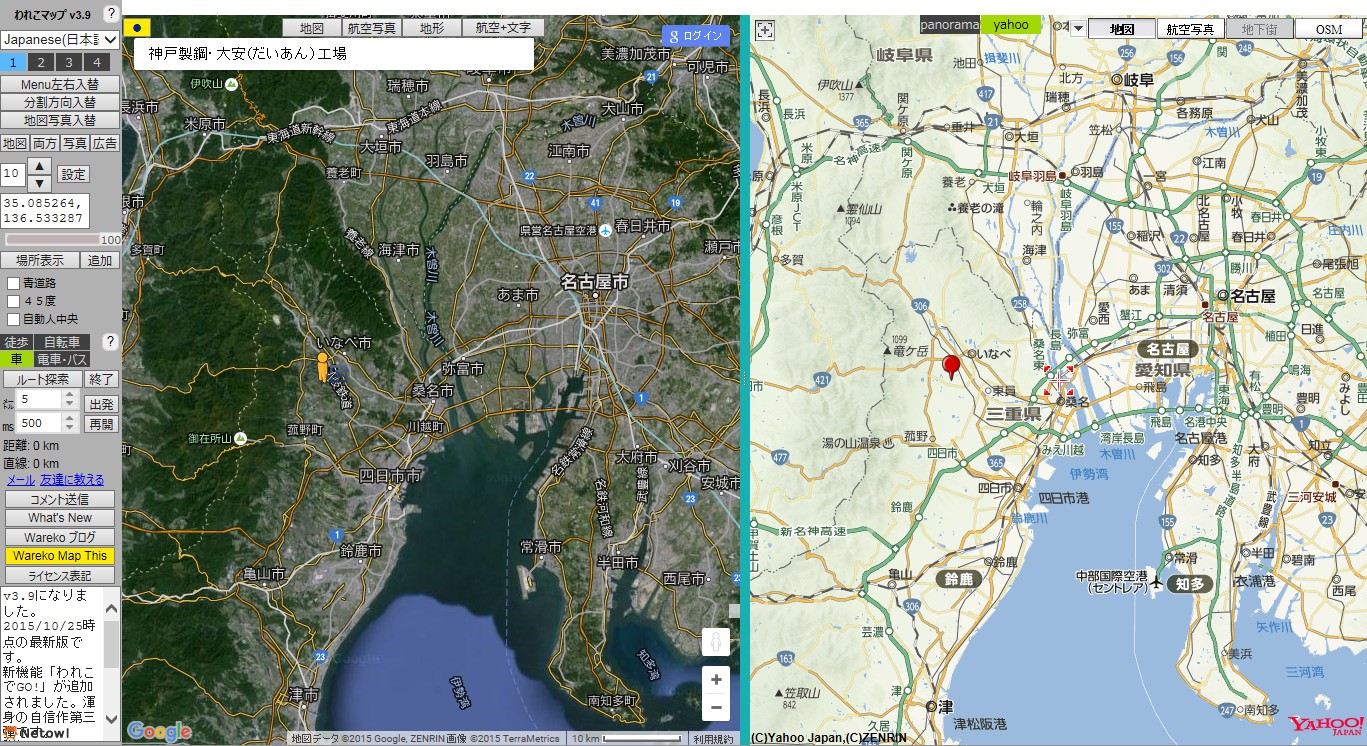The height and width of the screenshot is (746, 1367).
Task: Open What's New button
Action: pos(60,518)
